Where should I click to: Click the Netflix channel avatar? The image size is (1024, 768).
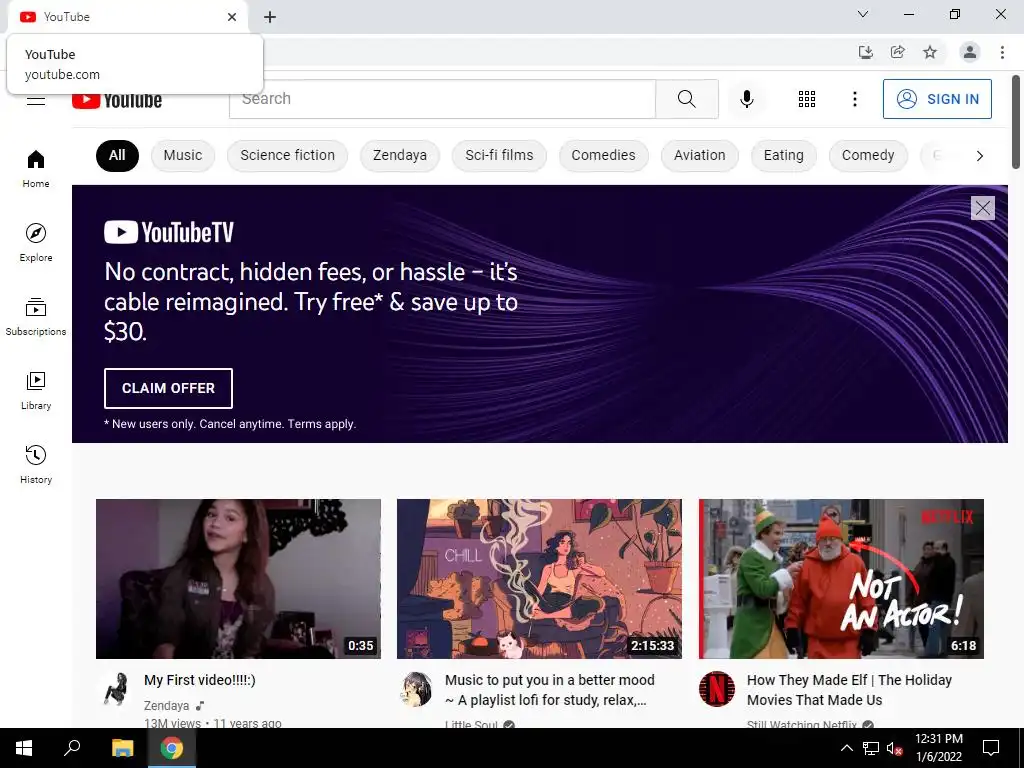click(717, 689)
